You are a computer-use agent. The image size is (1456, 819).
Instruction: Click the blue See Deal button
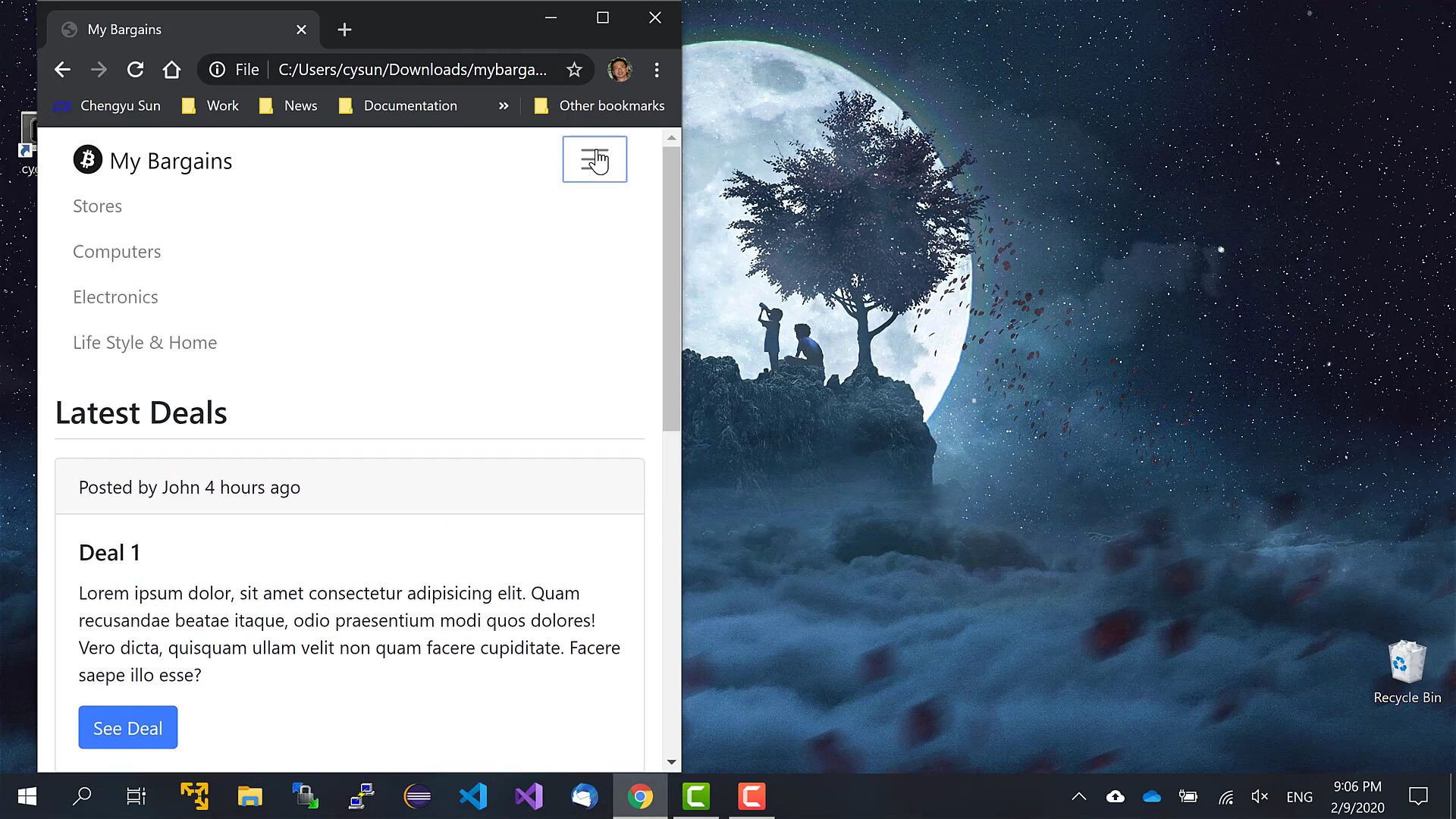click(x=128, y=728)
